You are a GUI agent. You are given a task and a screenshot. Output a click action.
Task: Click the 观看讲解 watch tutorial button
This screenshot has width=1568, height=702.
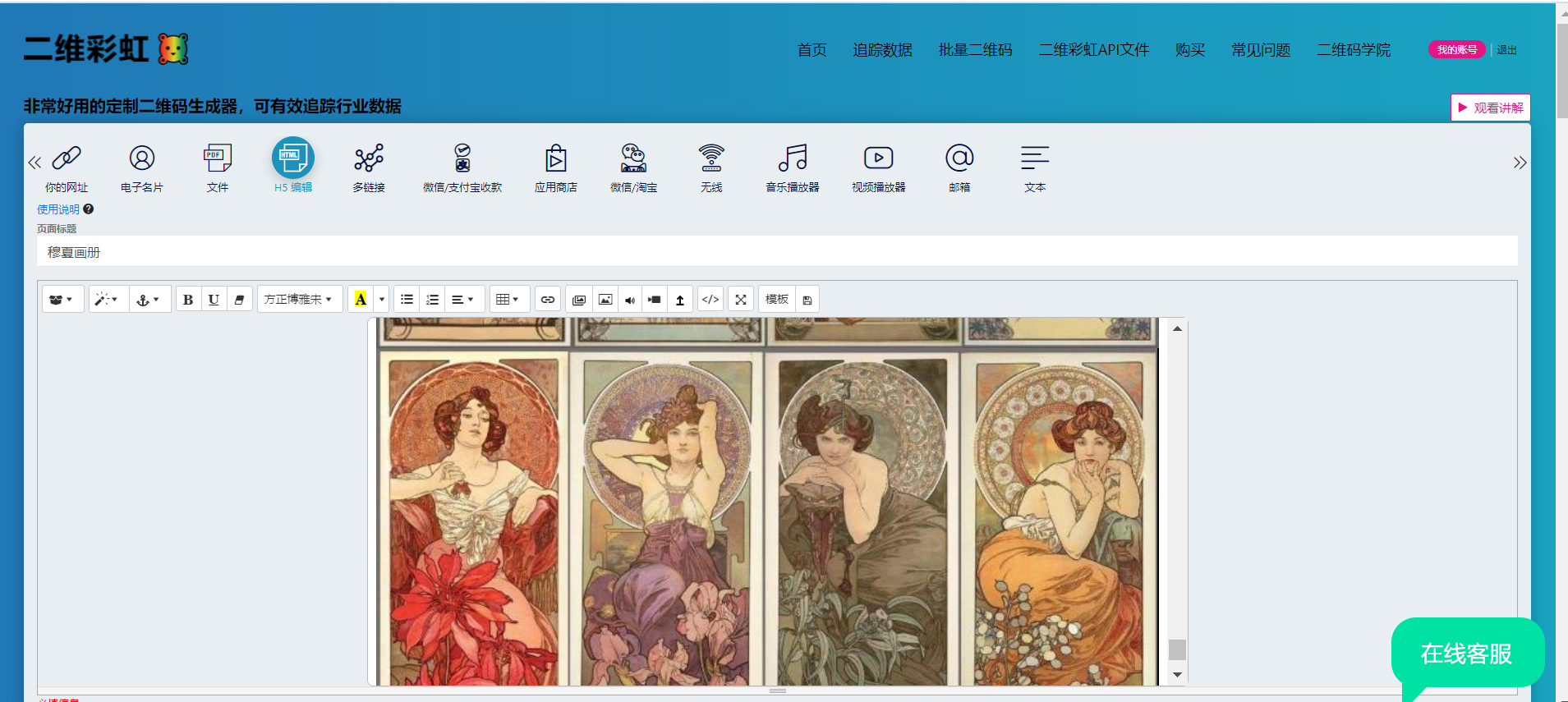(1490, 108)
